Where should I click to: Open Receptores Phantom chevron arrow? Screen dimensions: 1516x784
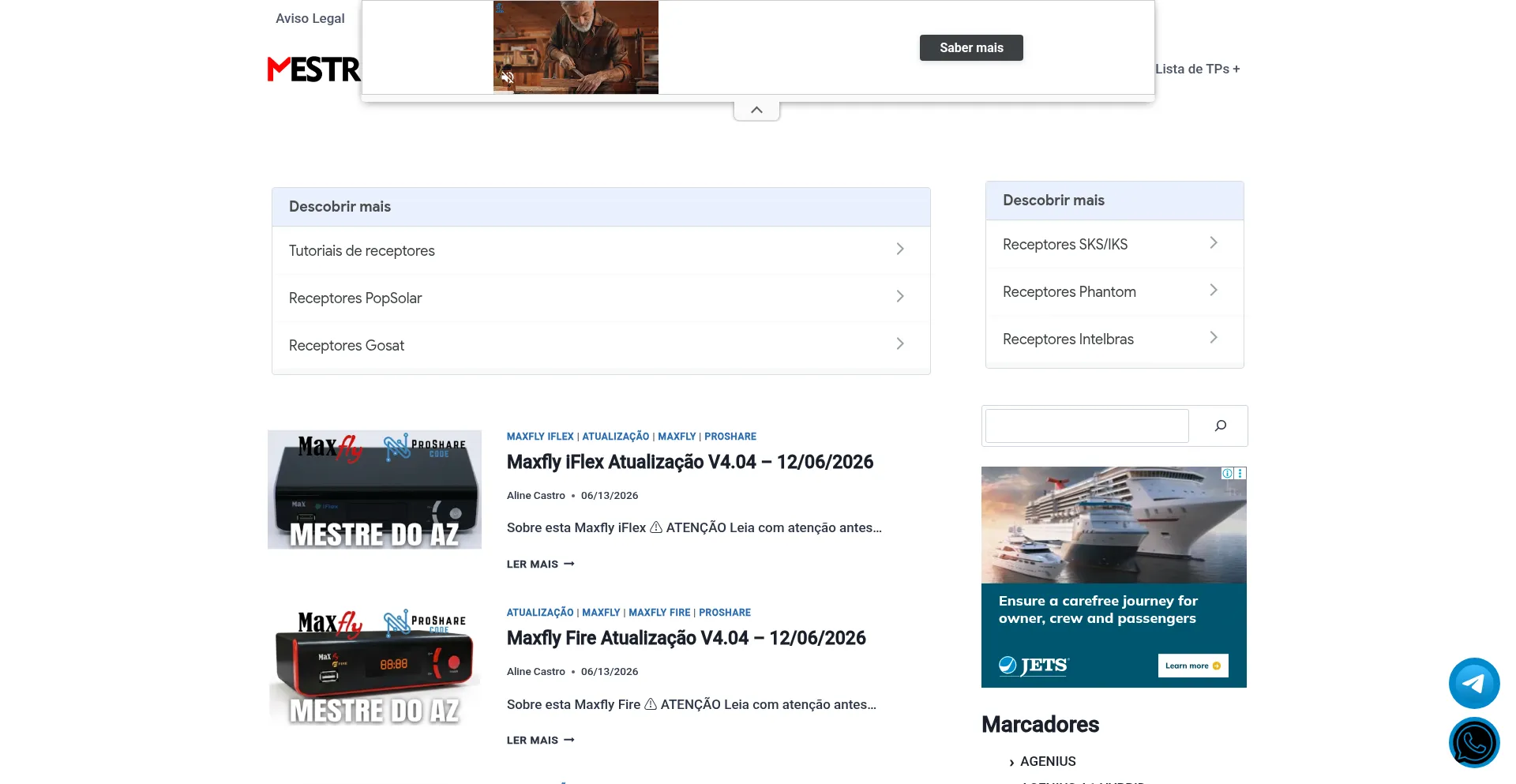pyautogui.click(x=1214, y=291)
